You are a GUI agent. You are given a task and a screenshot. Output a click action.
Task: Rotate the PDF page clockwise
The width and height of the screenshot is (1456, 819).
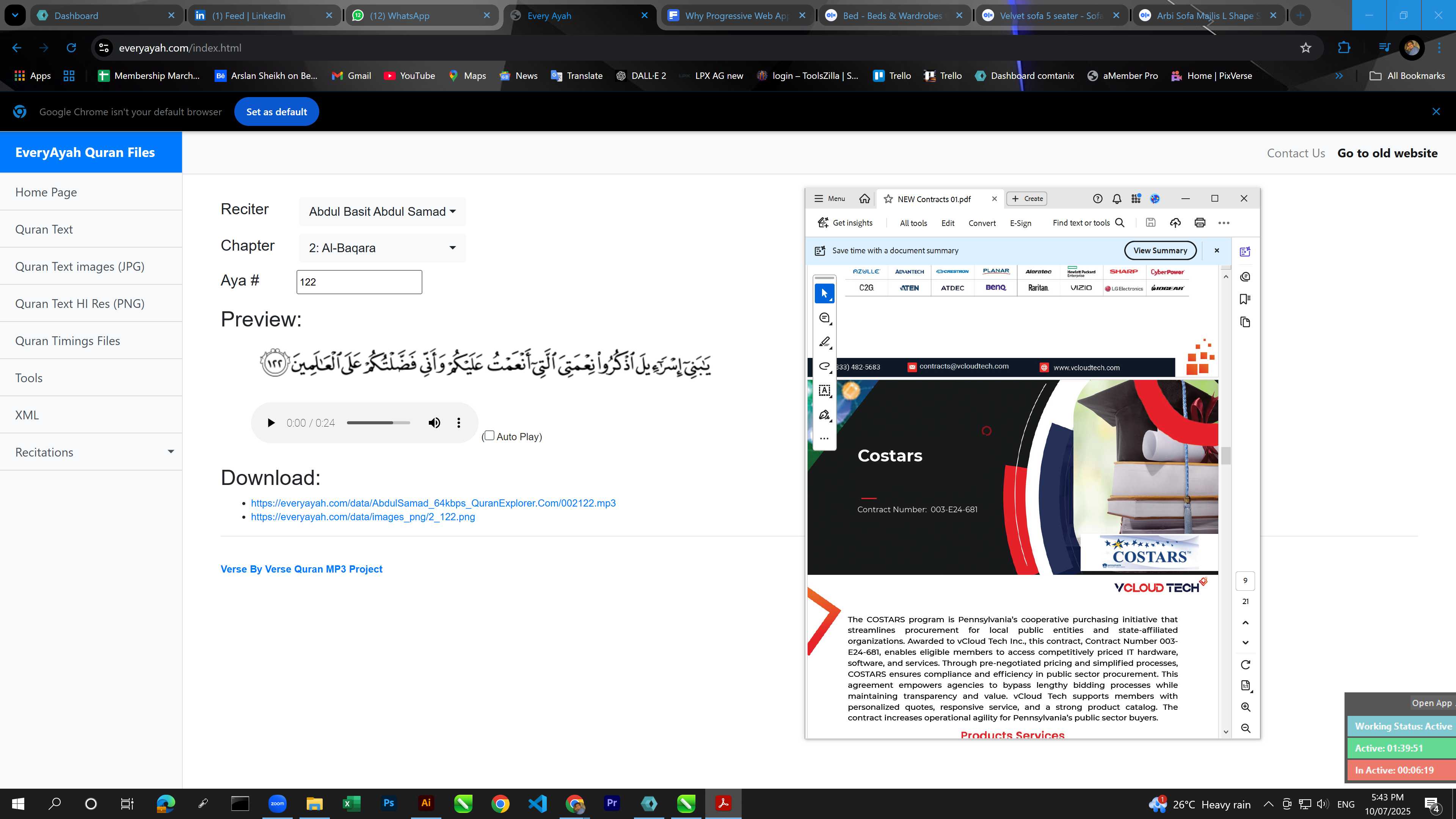(x=1245, y=665)
